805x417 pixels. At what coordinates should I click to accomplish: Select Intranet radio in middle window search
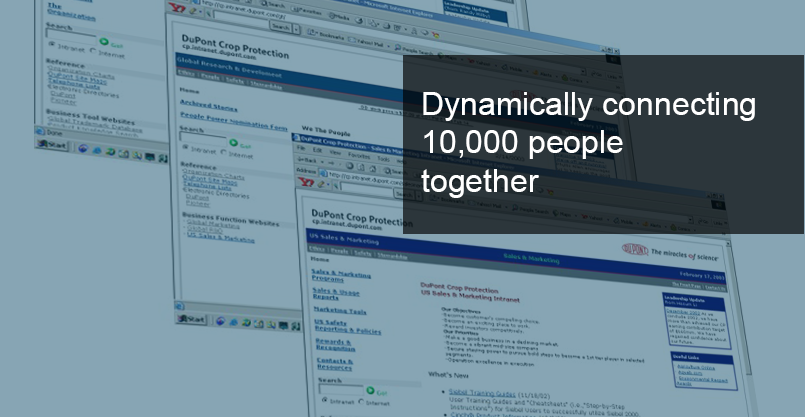185,146
